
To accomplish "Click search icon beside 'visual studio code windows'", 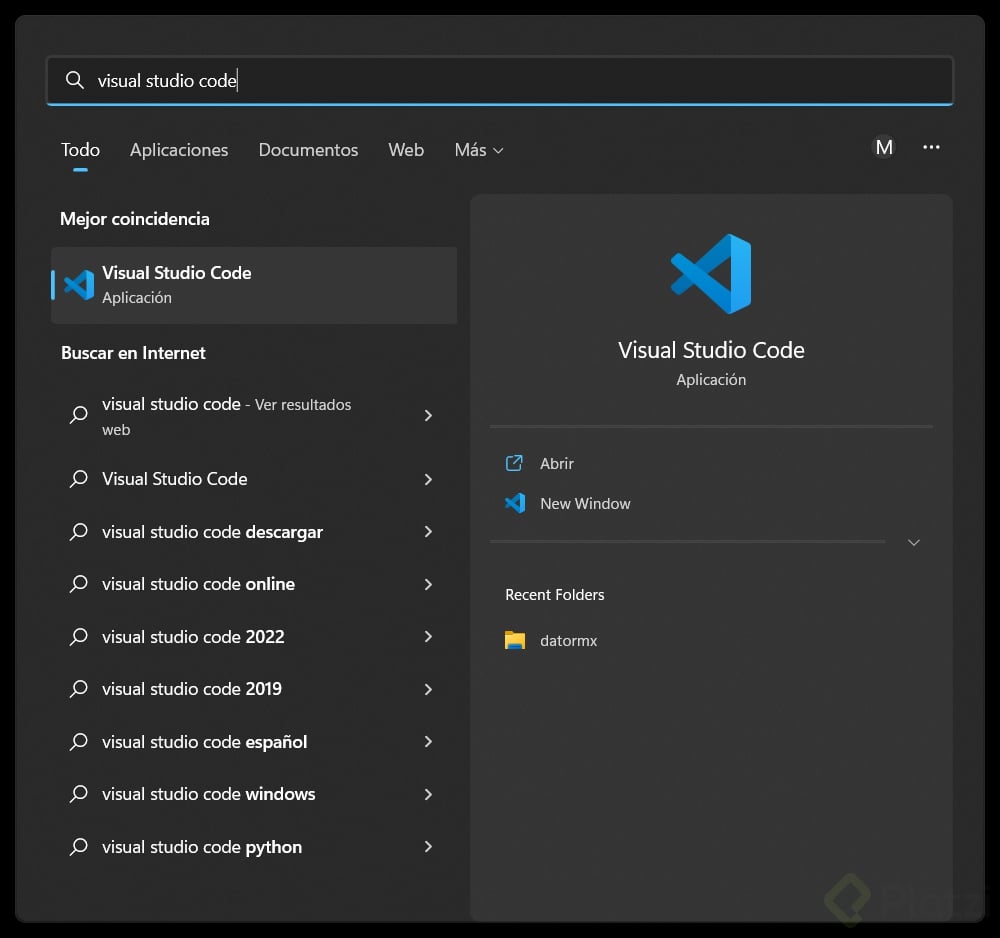I will click(78, 794).
